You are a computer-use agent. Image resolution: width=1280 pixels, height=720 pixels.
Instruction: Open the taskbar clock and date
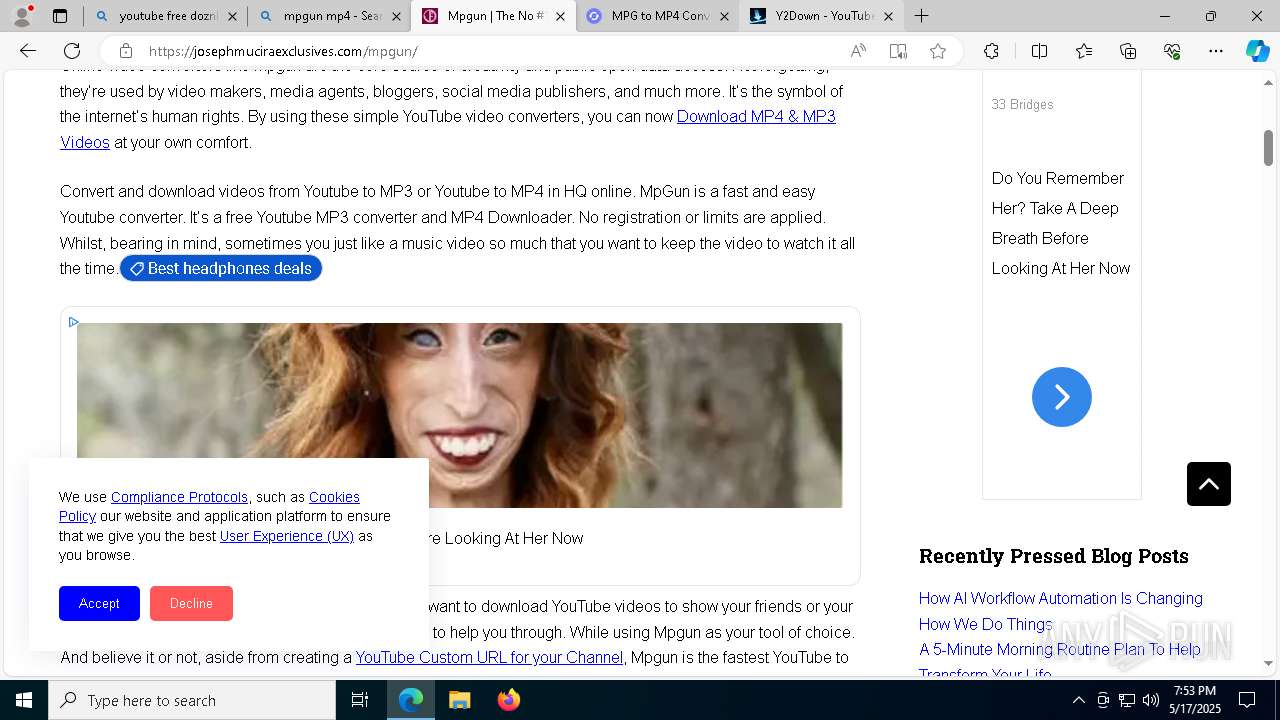pos(1194,700)
